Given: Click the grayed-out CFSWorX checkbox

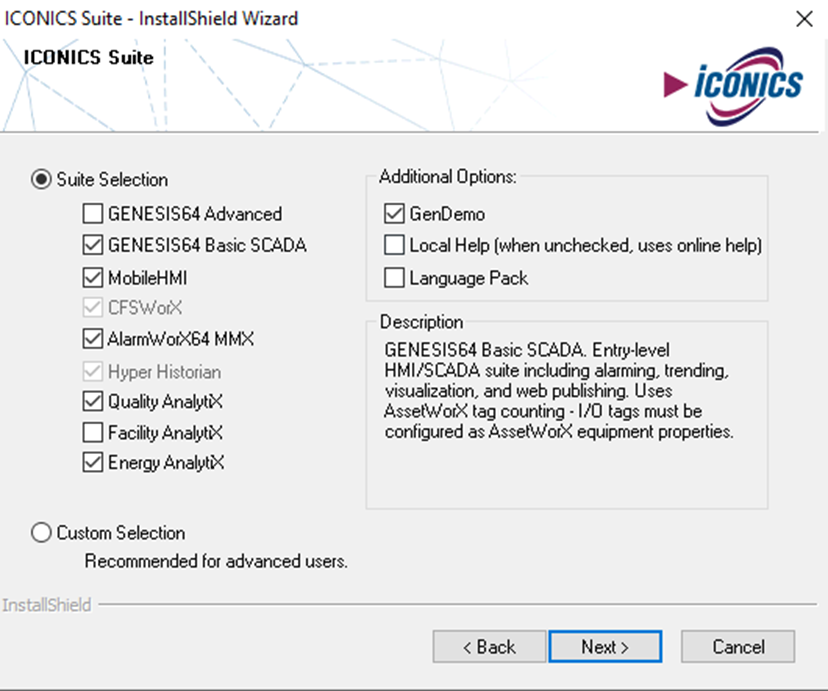Looking at the screenshot, I should click(93, 308).
